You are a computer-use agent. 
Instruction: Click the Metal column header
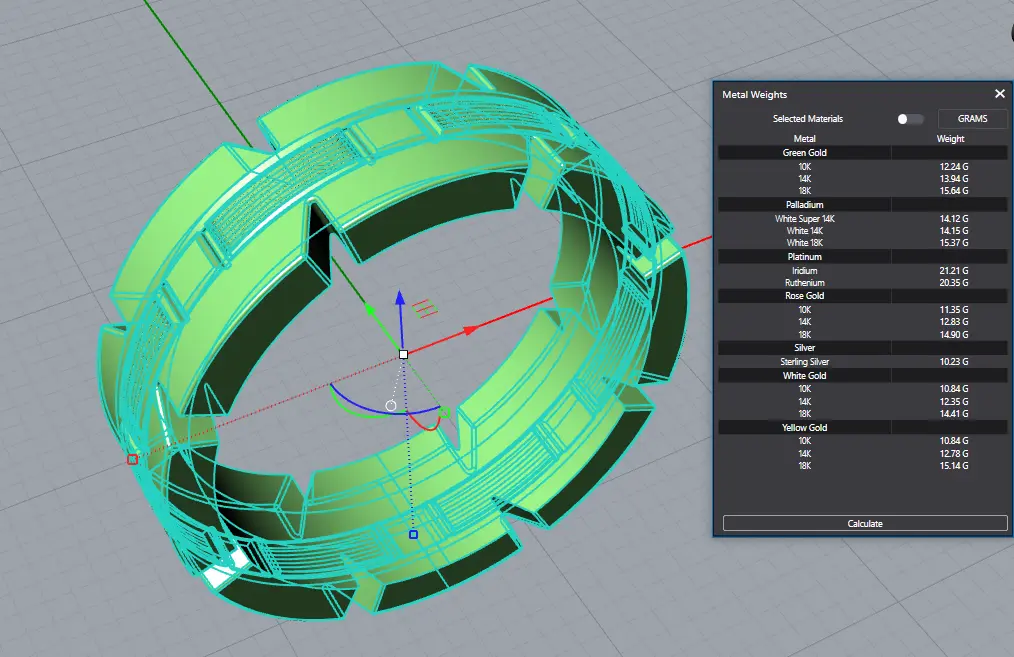[804, 139]
